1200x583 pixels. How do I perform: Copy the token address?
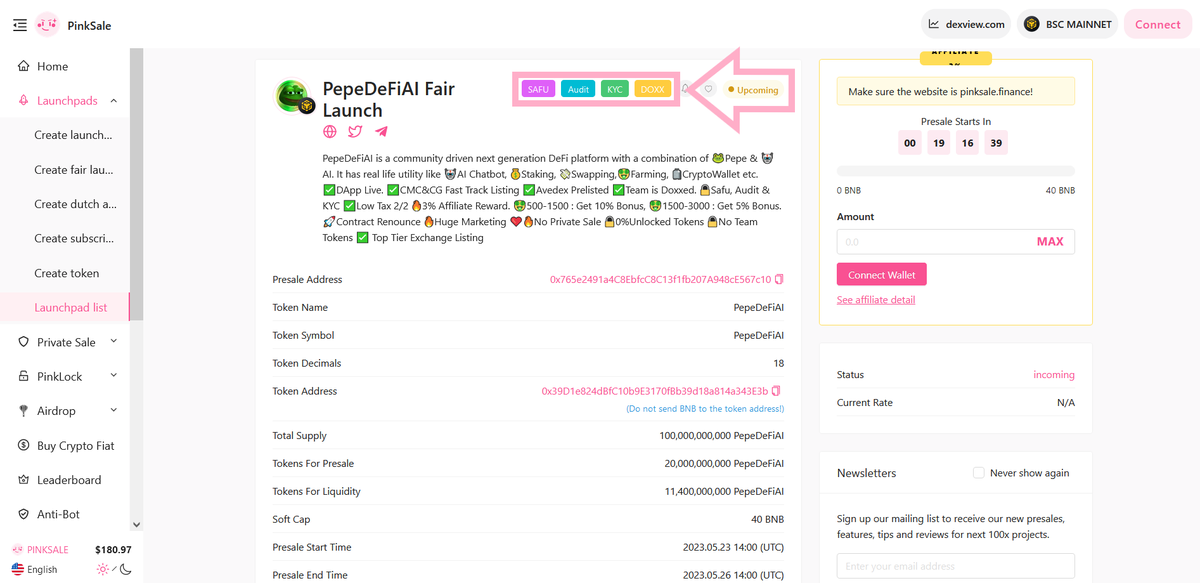point(777,391)
